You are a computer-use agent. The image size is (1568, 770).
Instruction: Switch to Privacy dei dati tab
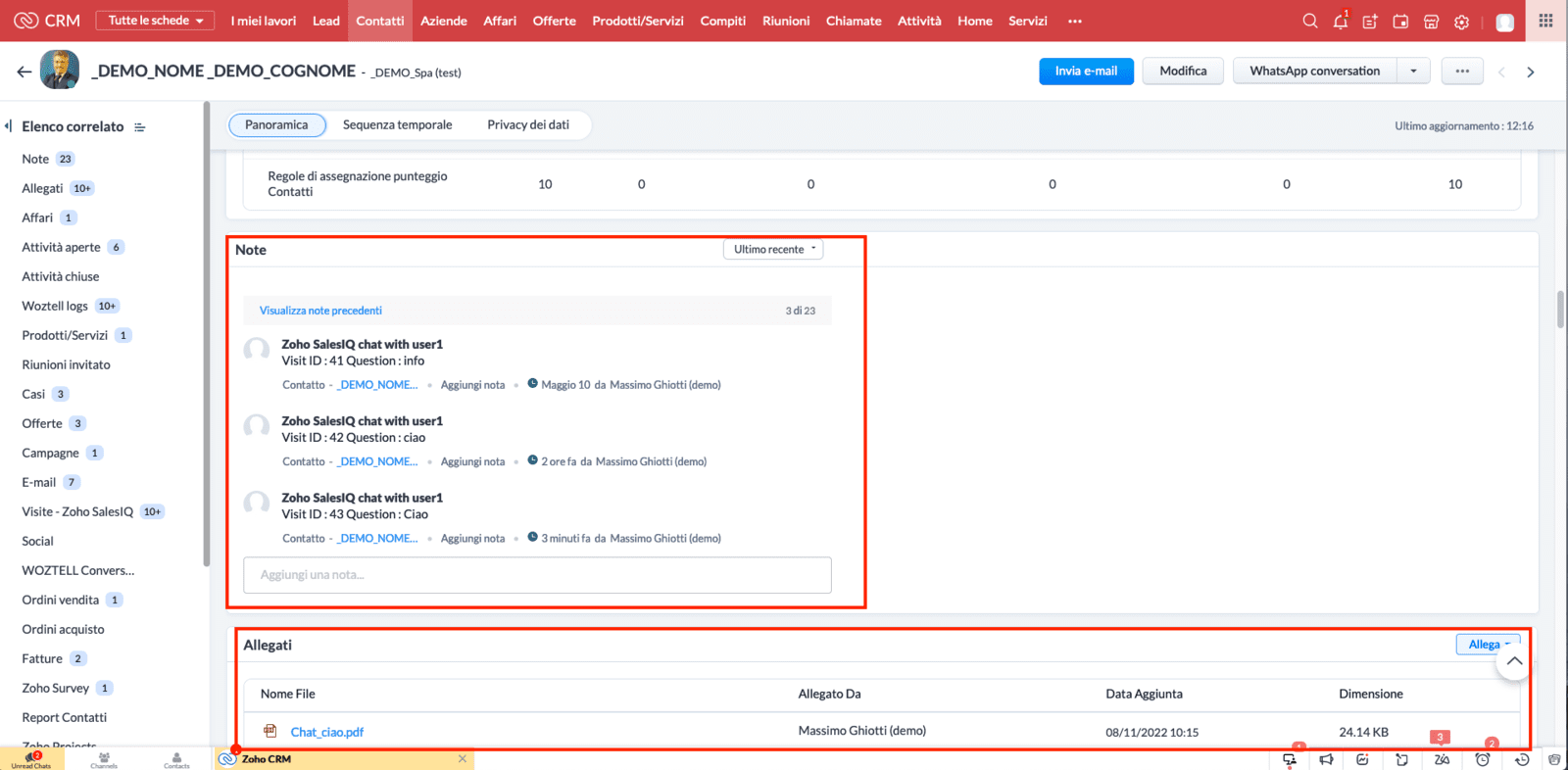click(x=528, y=125)
